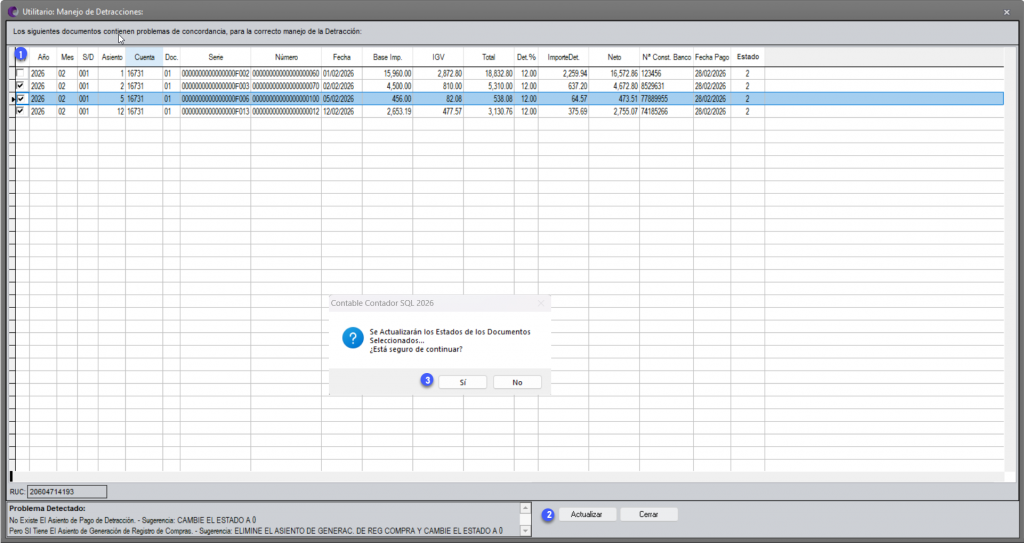The height and width of the screenshot is (543, 1024).
Task: Click the Nº Const. Banco column header
Action: 666,57
